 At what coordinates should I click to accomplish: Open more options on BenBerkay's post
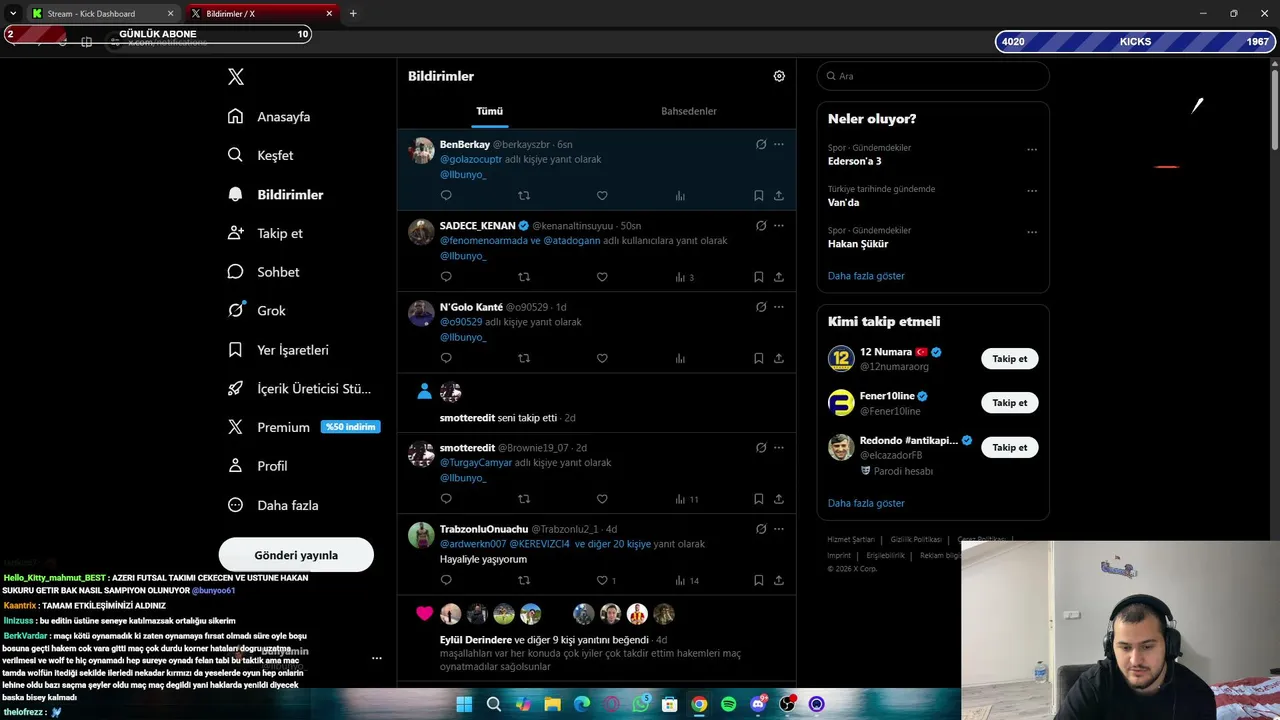pos(779,144)
